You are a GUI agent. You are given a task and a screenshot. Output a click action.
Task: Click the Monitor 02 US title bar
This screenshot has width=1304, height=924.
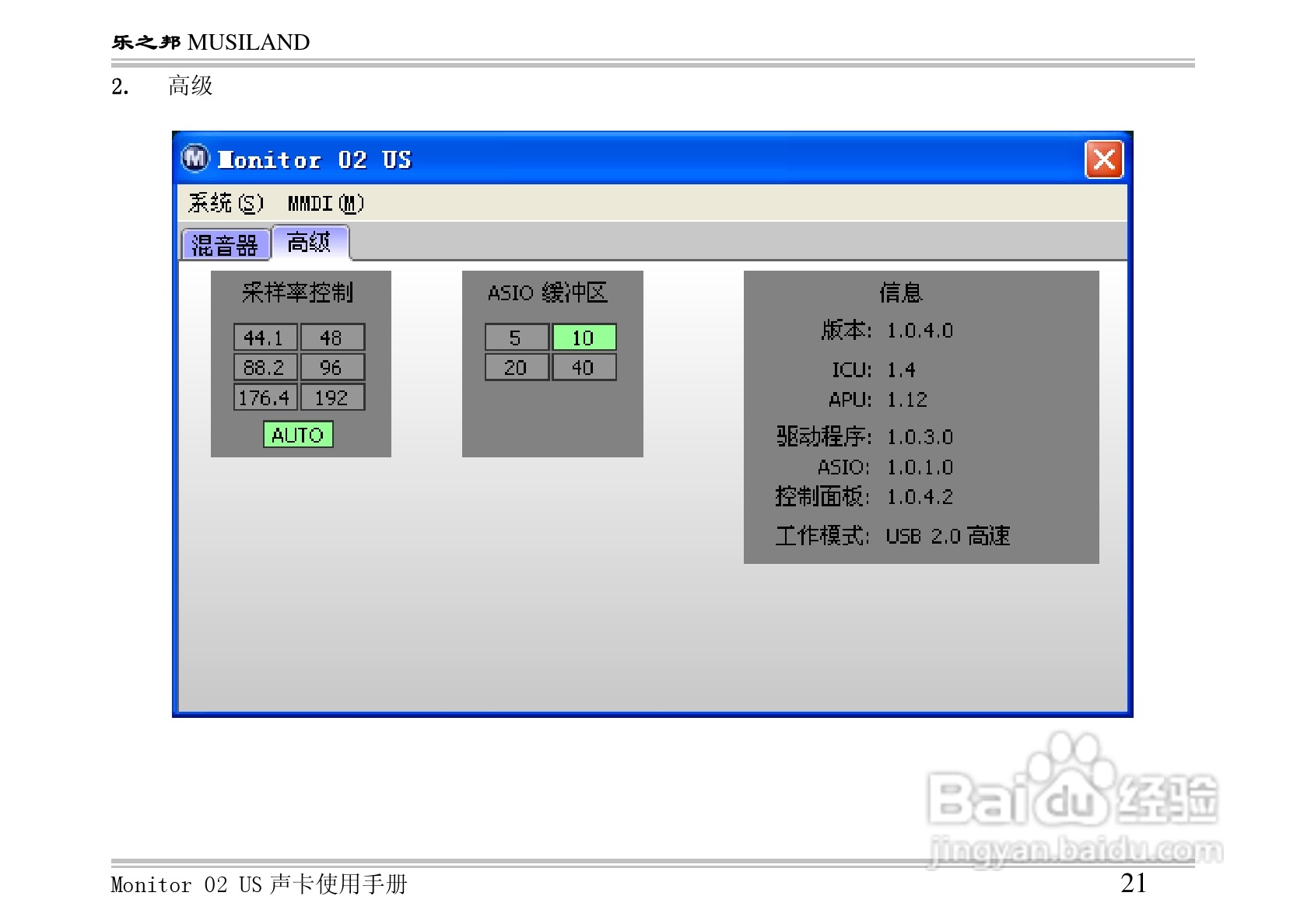[x=622, y=159]
